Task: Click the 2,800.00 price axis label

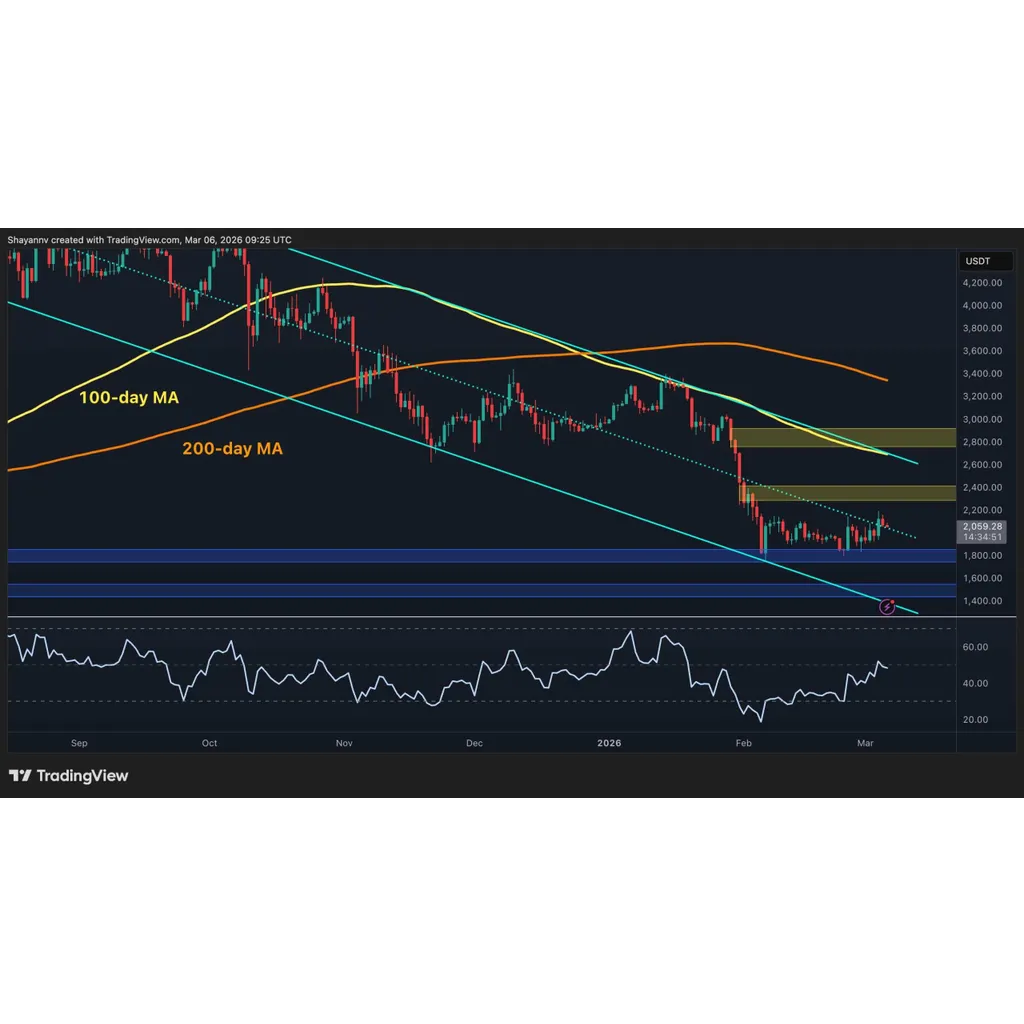Action: (x=982, y=442)
